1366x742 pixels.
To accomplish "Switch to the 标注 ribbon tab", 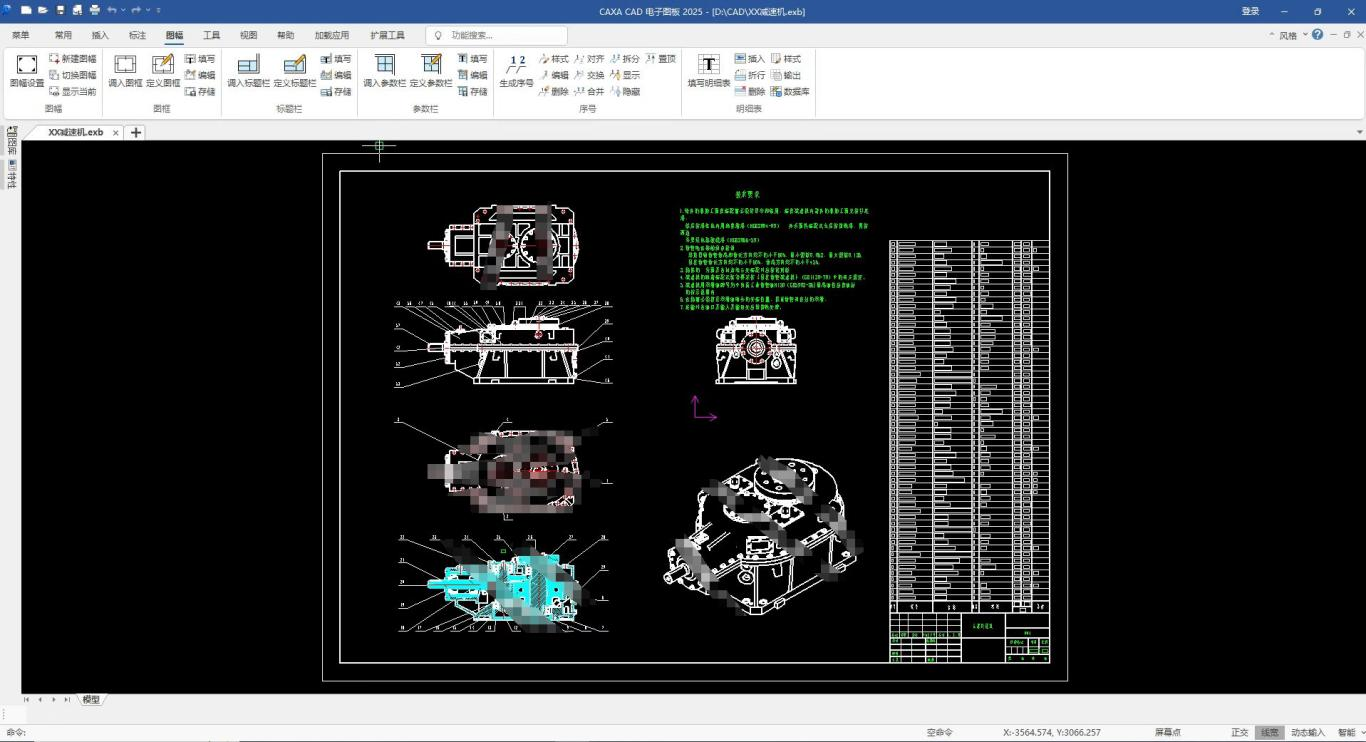I will [x=137, y=35].
